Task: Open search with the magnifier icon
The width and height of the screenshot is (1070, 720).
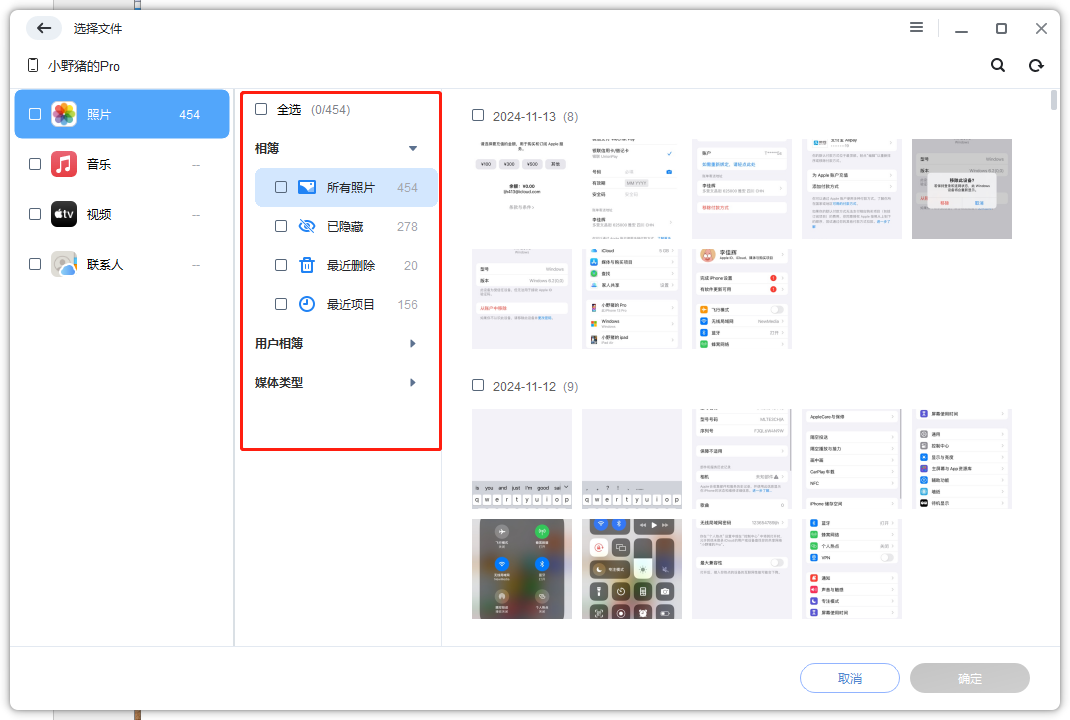Action: pyautogui.click(x=997, y=64)
